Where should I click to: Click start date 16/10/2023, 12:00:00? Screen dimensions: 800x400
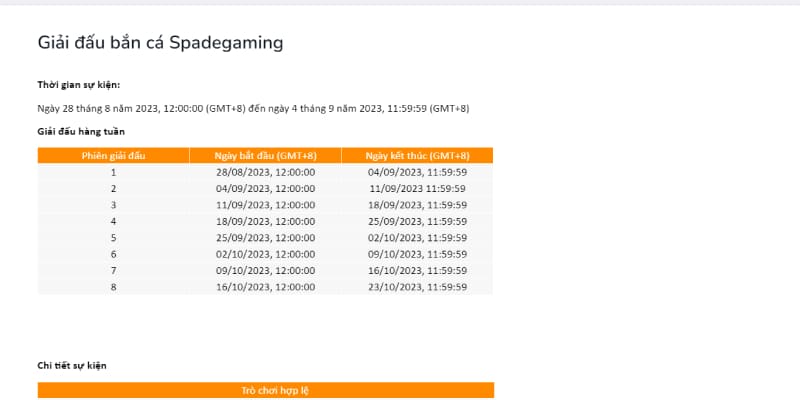pos(265,287)
